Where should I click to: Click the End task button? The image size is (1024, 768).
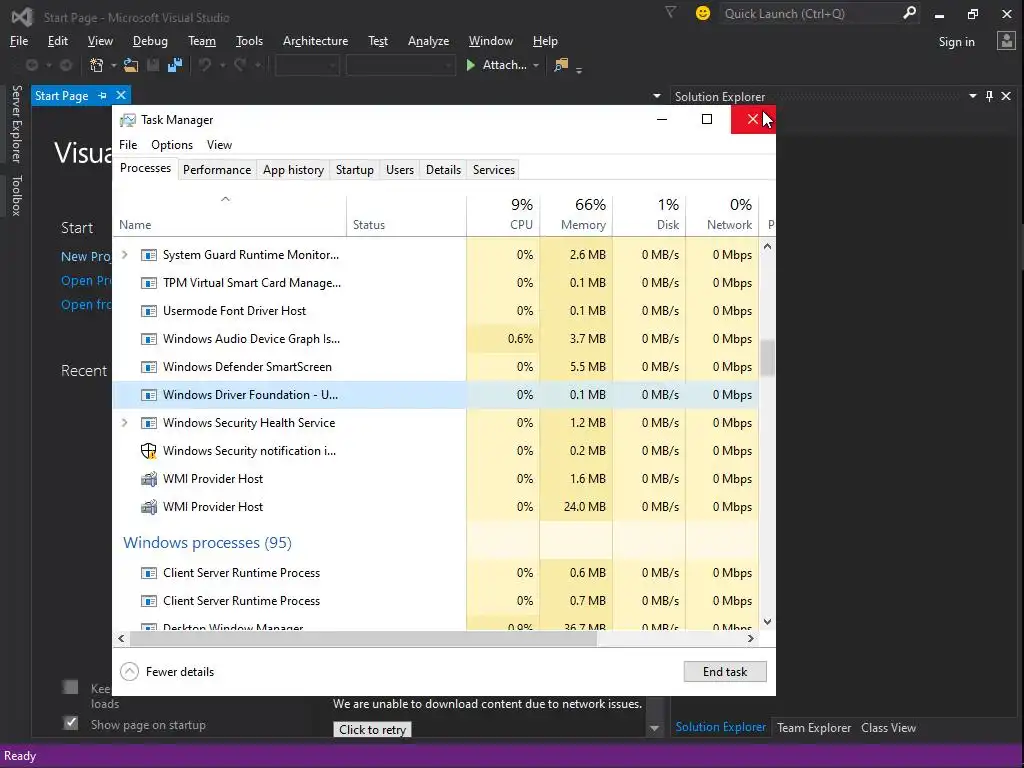[725, 671]
